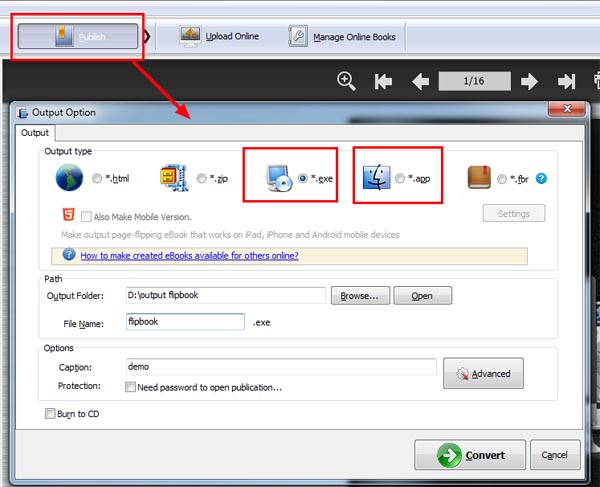The width and height of the screenshot is (600, 487).
Task: Click the Advanced button
Action: tap(483, 373)
